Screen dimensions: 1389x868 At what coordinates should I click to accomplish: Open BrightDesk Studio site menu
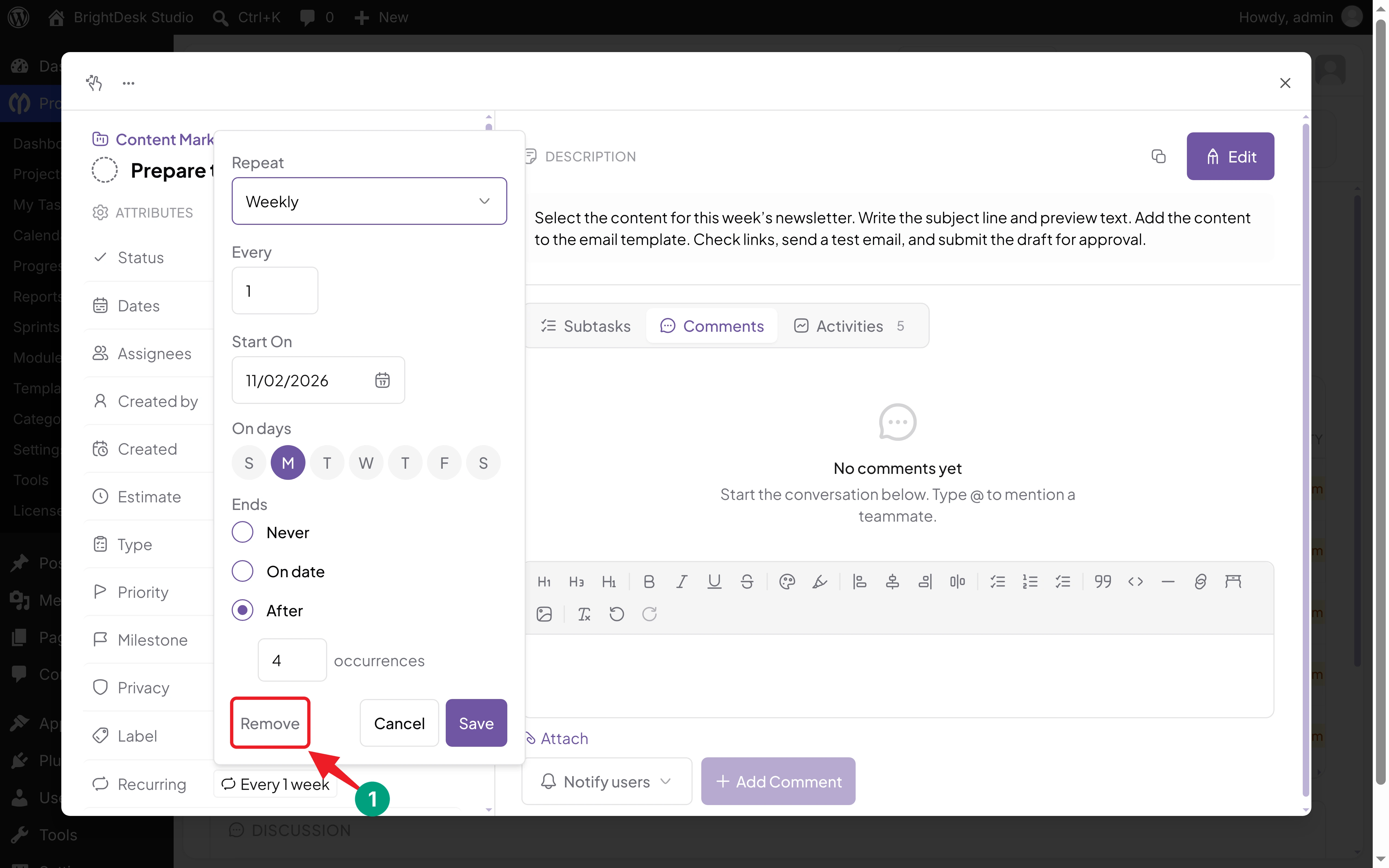click(120, 17)
